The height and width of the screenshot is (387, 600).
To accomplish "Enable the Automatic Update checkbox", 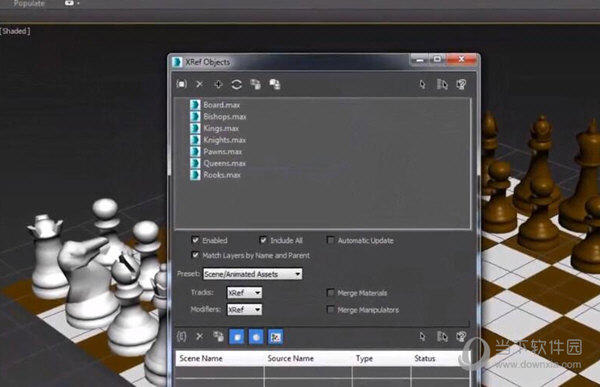I will [330, 240].
